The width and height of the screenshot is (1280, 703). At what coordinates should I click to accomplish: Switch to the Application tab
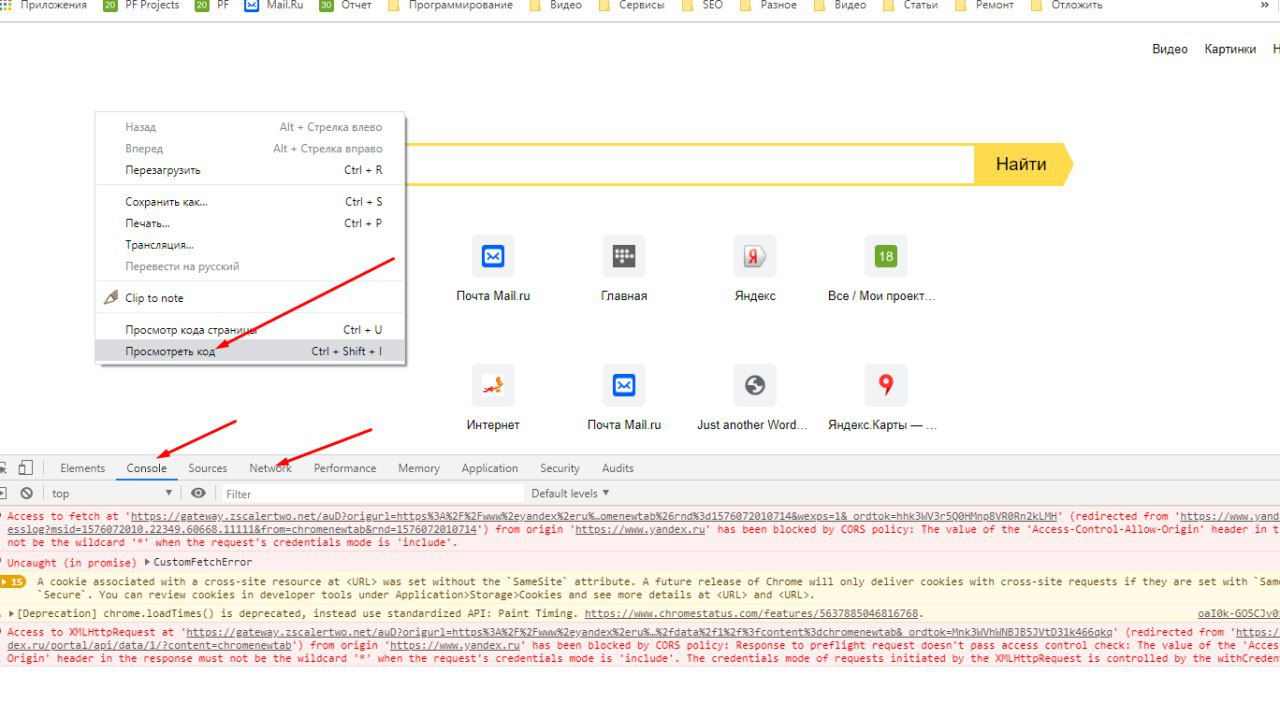490,468
